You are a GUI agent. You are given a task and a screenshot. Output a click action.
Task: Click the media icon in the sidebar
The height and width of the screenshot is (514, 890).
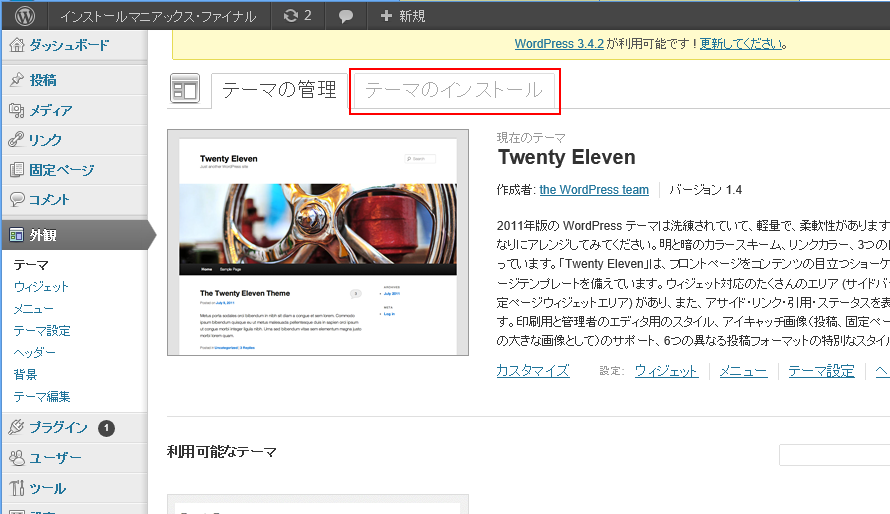pyautogui.click(x=17, y=110)
